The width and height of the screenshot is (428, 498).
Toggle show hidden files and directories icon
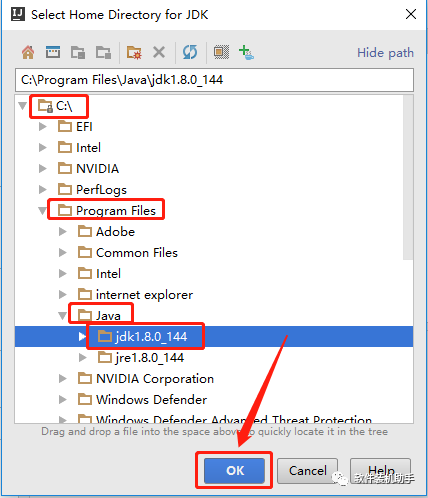[x=221, y=52]
